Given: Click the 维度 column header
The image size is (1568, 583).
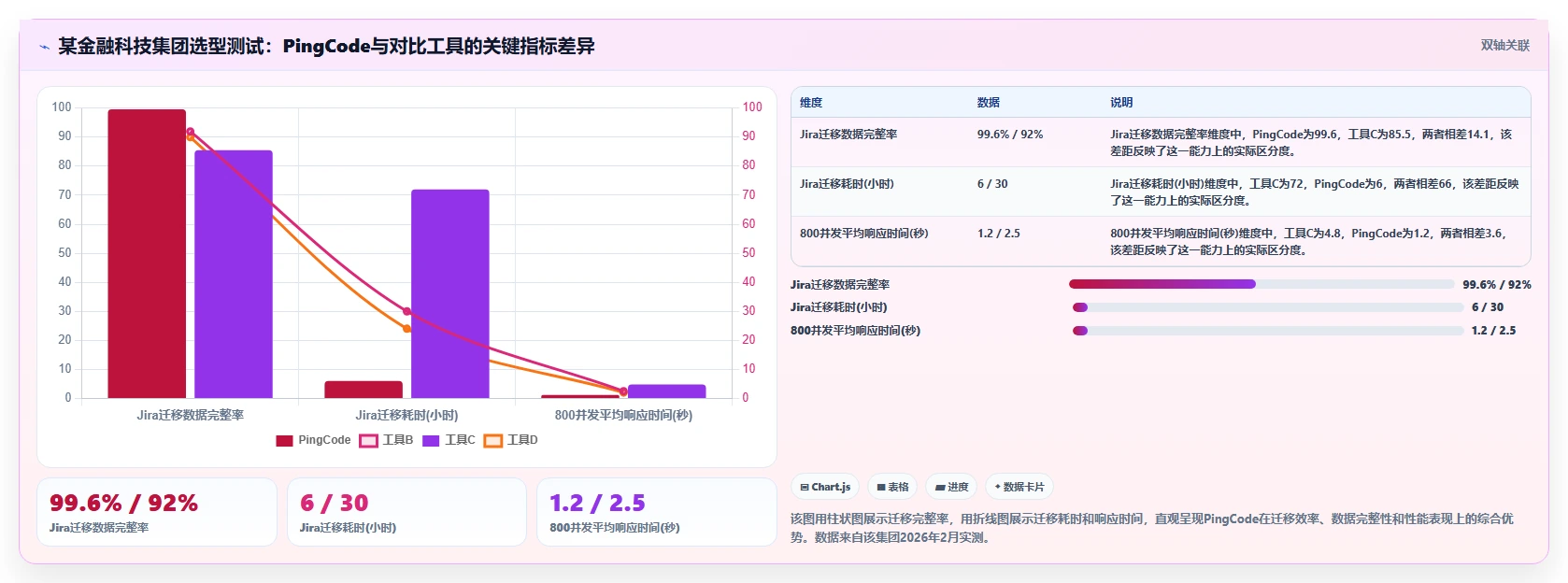Looking at the screenshot, I should point(811,103).
